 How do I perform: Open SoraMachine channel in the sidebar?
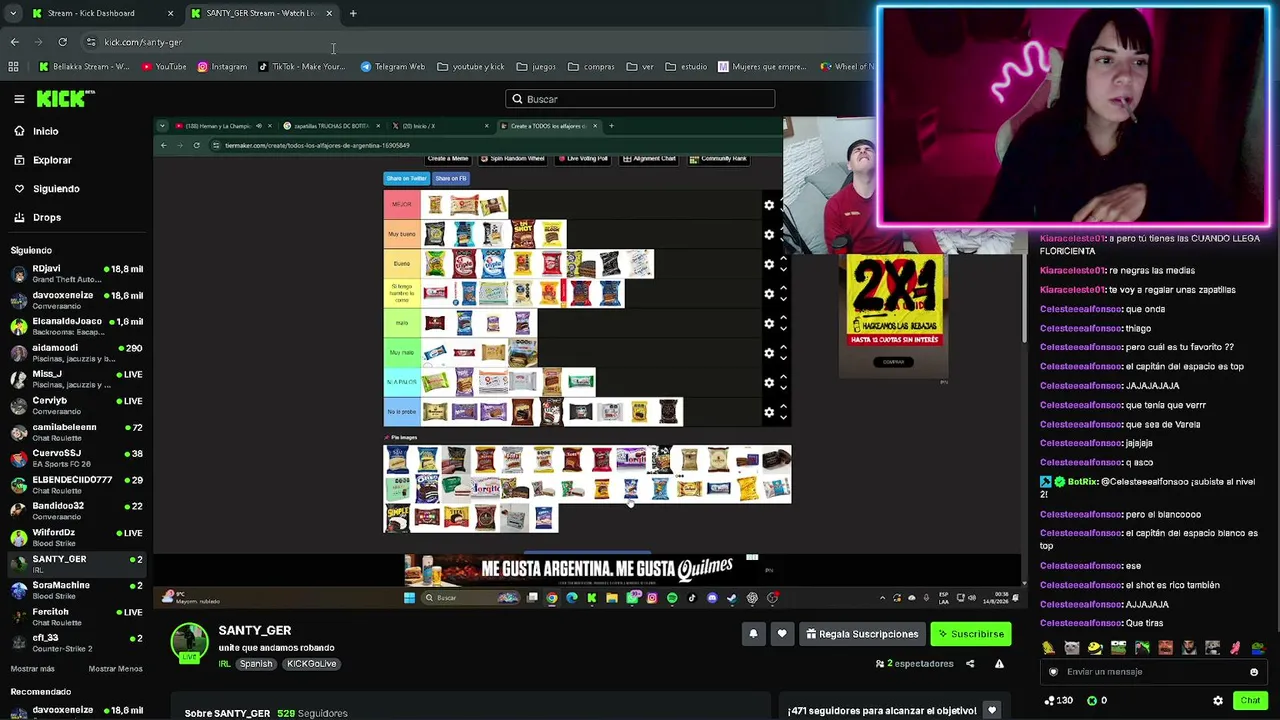pyautogui.click(x=76, y=590)
